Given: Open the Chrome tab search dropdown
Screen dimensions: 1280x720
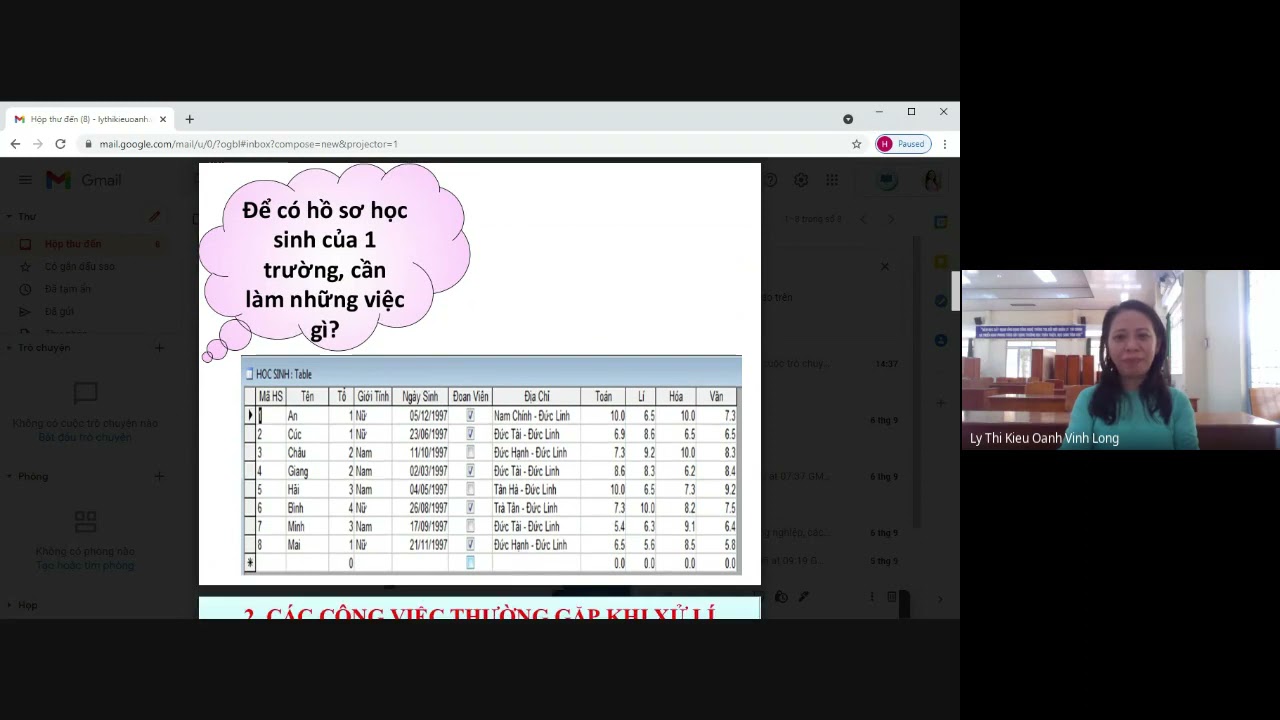Looking at the screenshot, I should pos(848,119).
